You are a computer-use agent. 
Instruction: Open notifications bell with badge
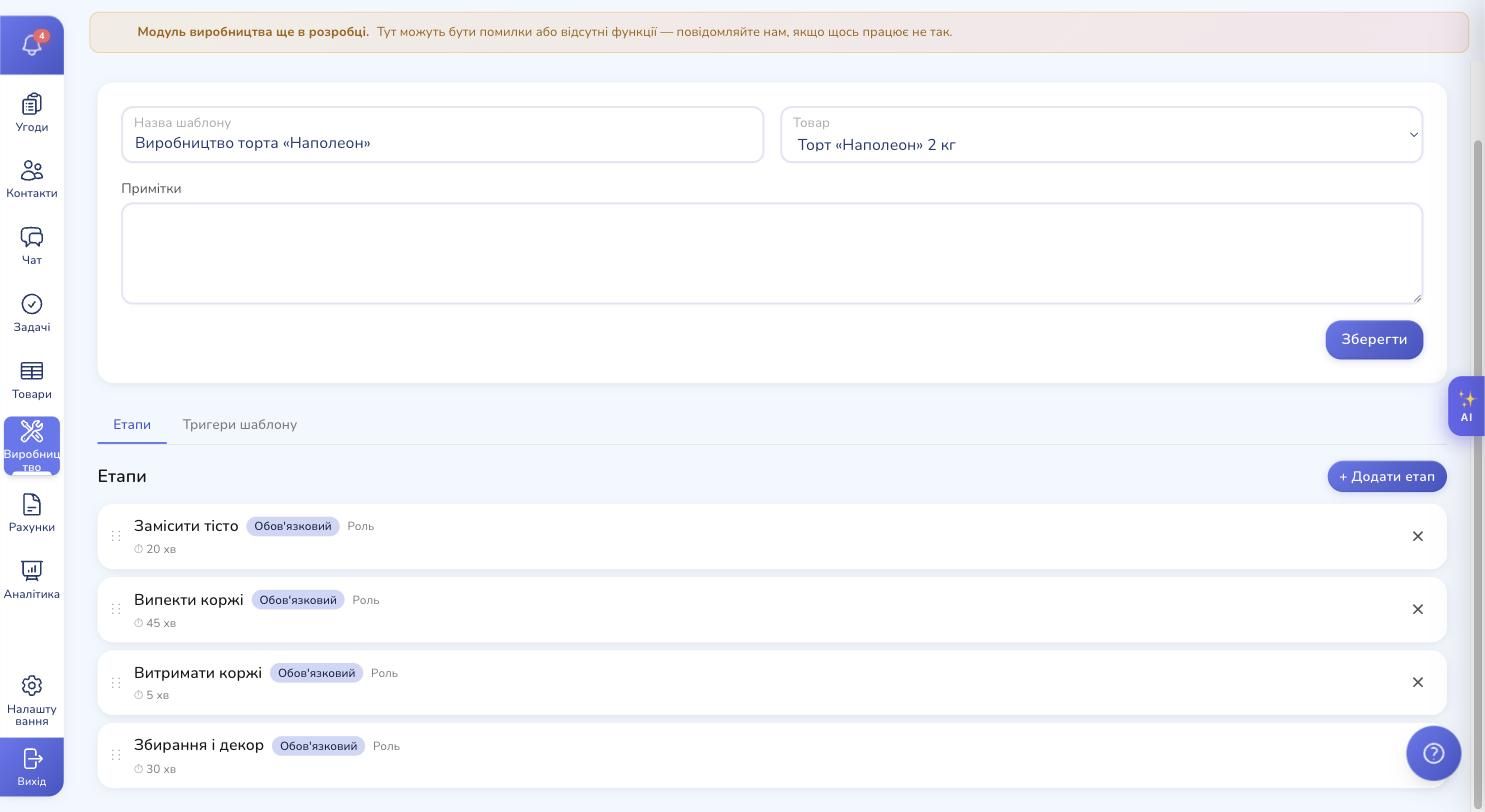click(32, 45)
